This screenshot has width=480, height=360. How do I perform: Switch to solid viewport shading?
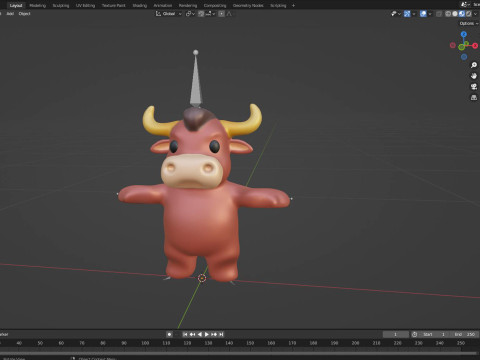tap(455, 14)
